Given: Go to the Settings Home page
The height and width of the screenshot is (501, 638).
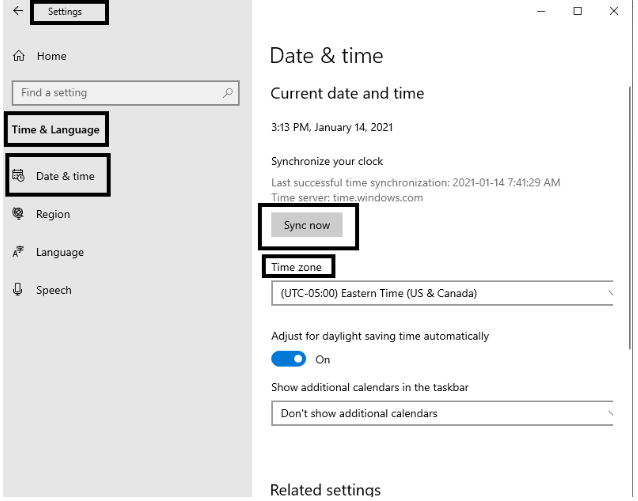Looking at the screenshot, I should tap(51, 57).
